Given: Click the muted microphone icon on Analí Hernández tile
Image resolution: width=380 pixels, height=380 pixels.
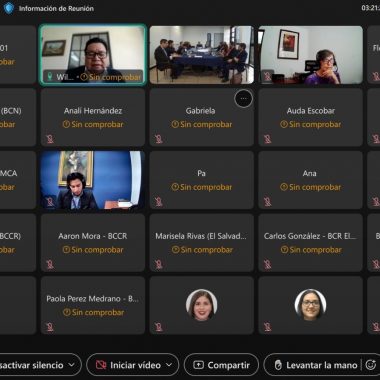Looking at the screenshot, I should click(50, 139).
